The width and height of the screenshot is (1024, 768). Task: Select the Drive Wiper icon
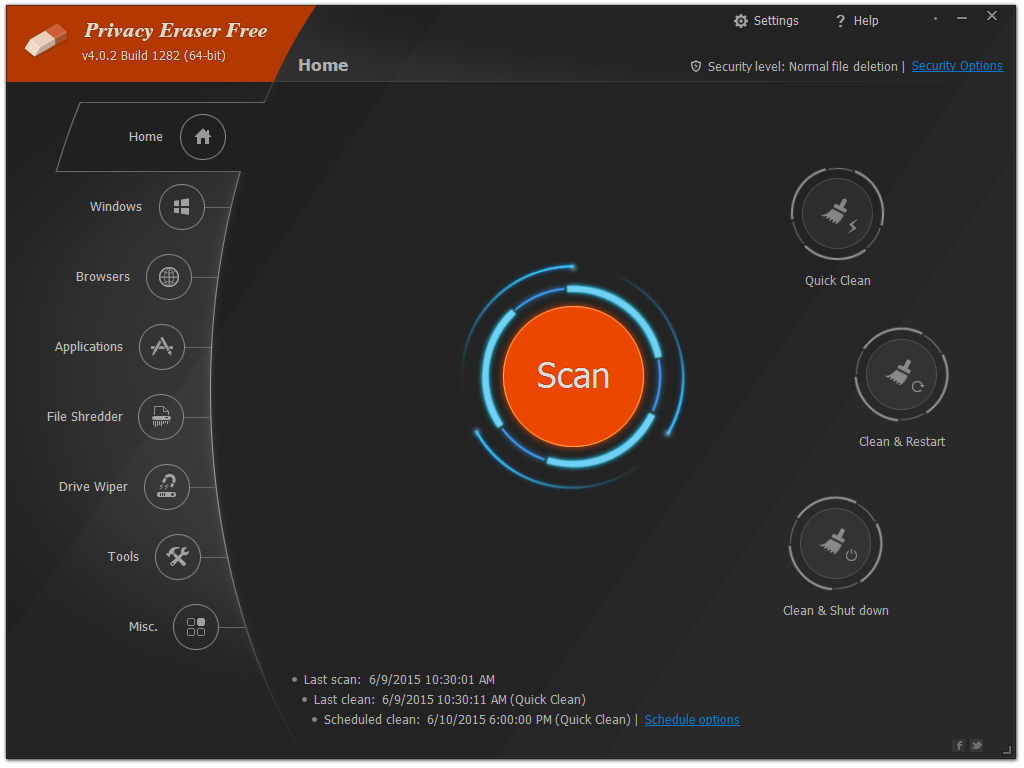tap(167, 487)
